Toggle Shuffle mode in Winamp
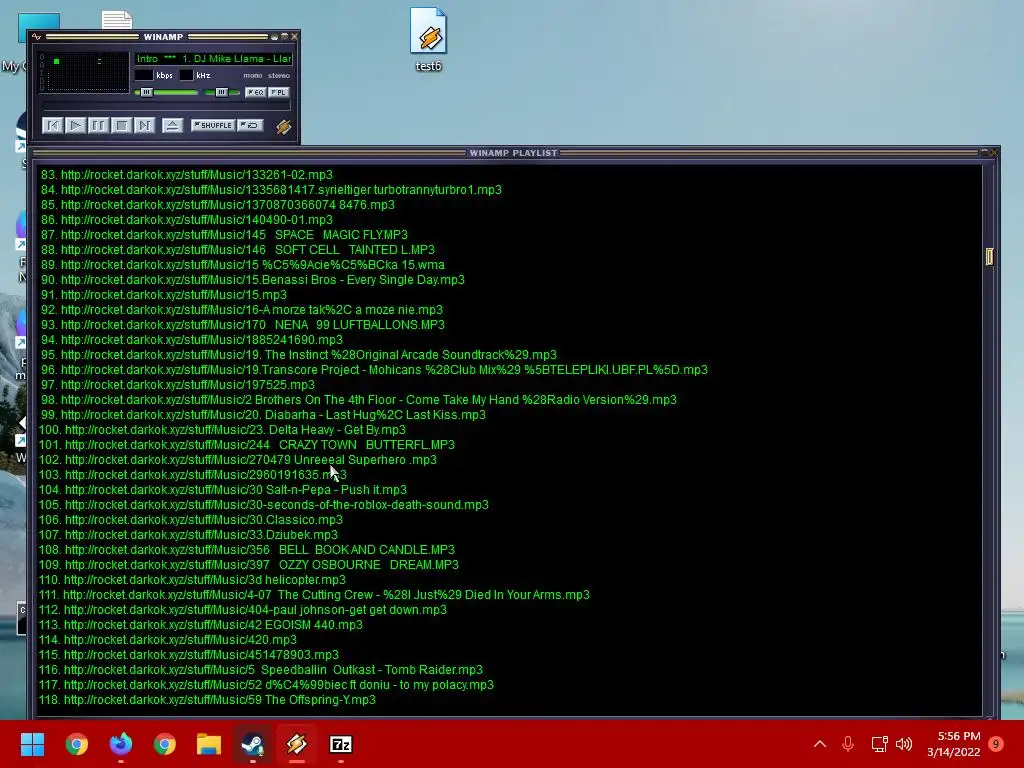 click(x=213, y=125)
